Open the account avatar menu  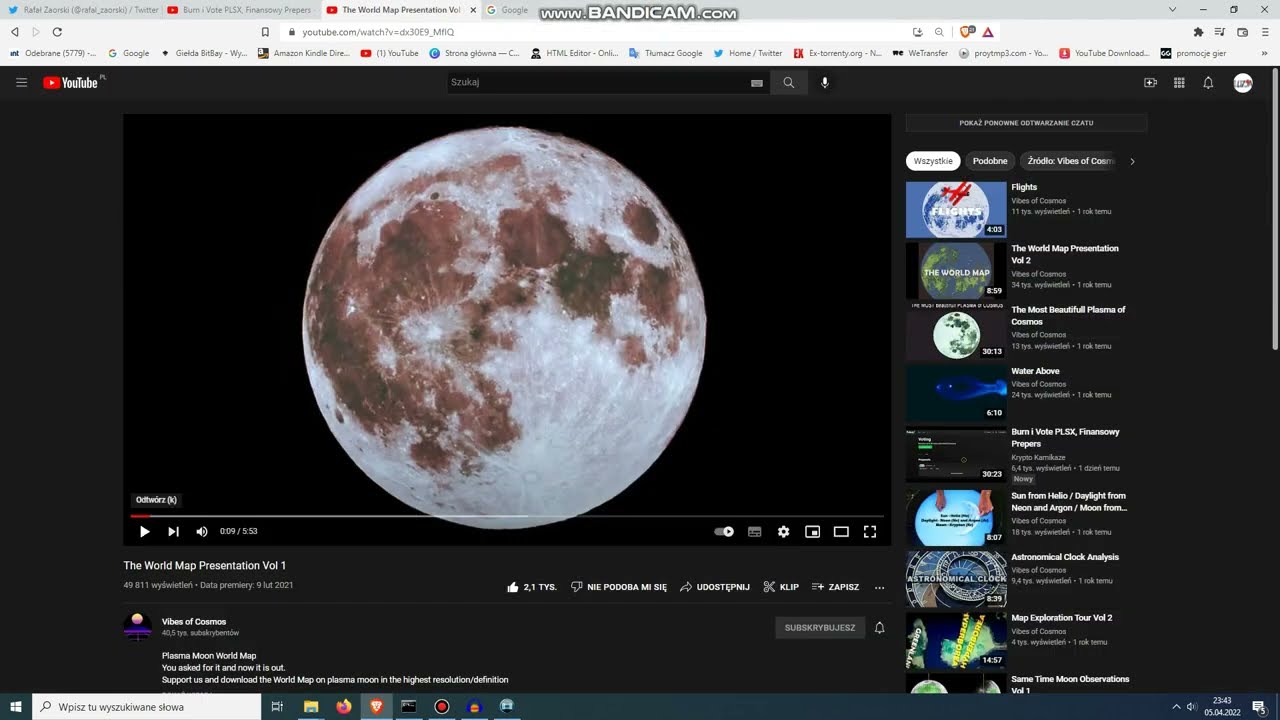(x=1243, y=83)
